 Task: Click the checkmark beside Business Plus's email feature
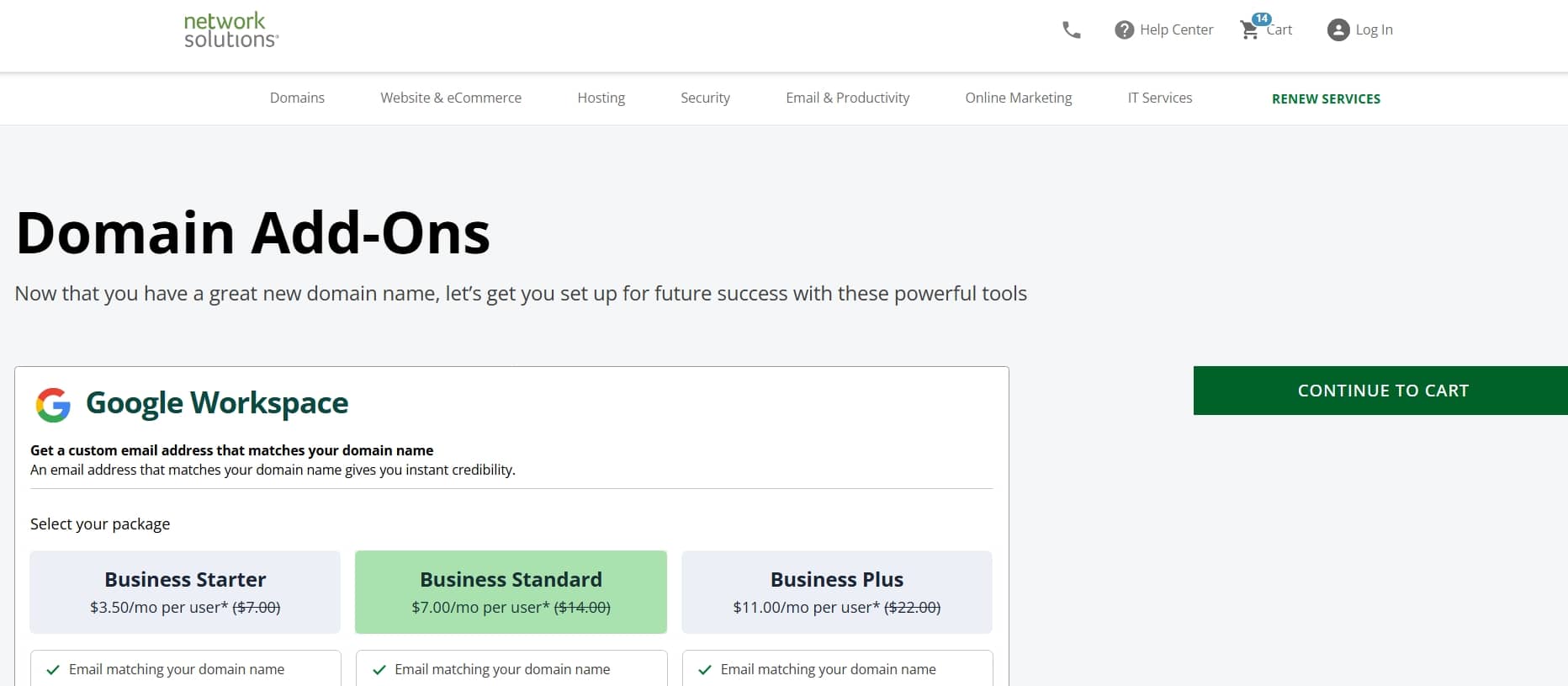click(703, 669)
